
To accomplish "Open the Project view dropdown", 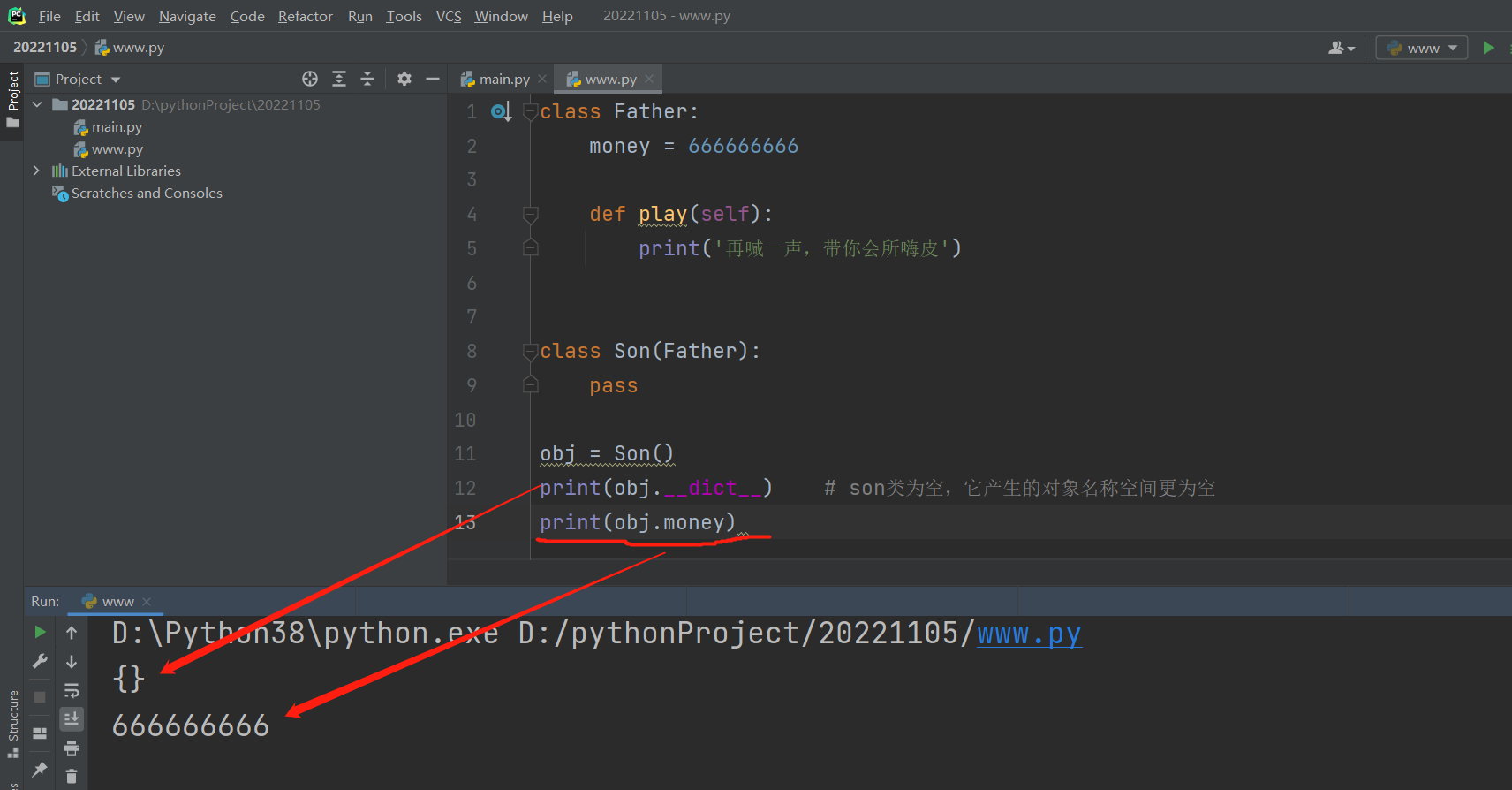I will 87,79.
